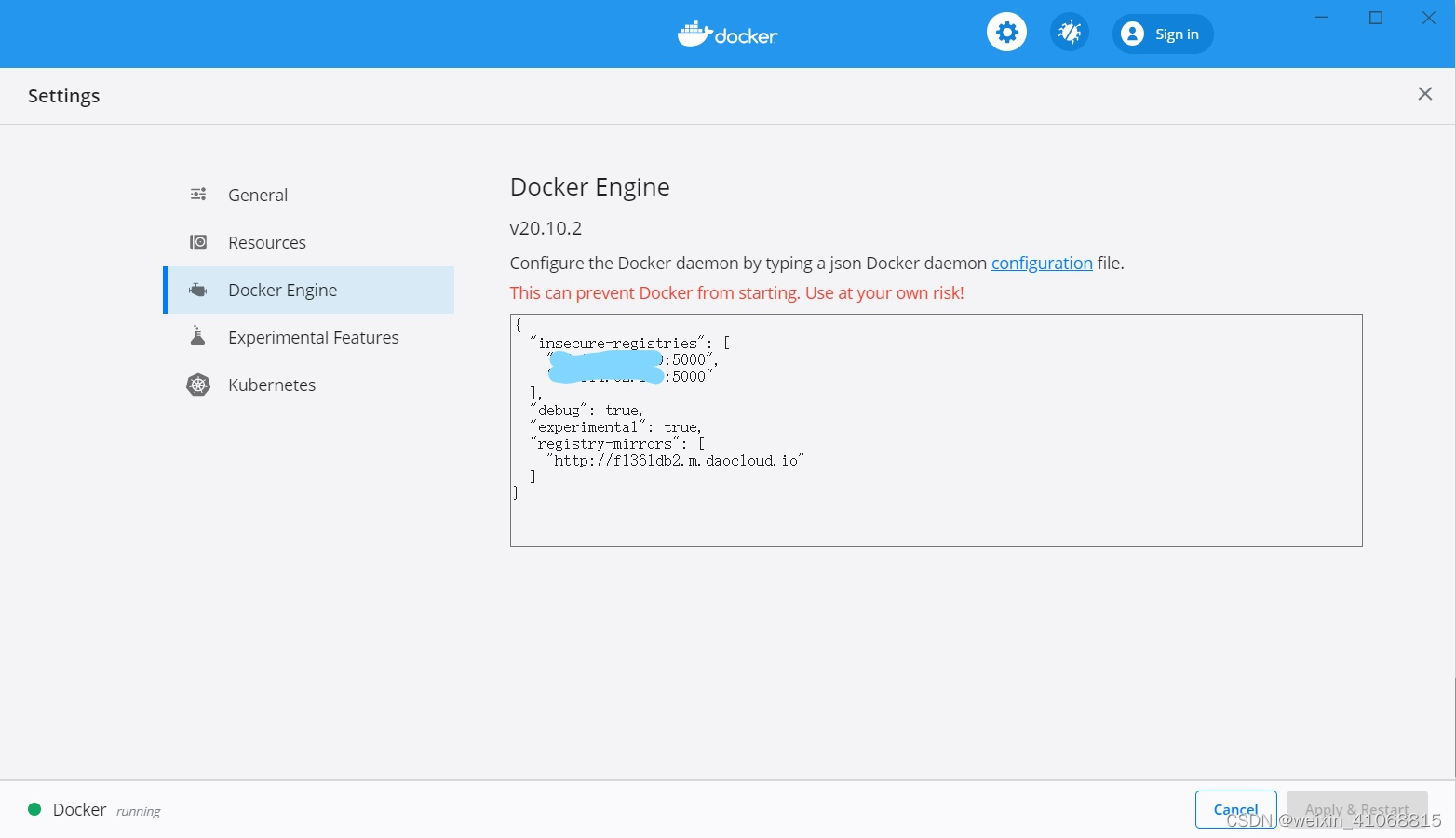Select the Experimental Features flask icon
This screenshot has width=1456, height=838.
coord(197,336)
